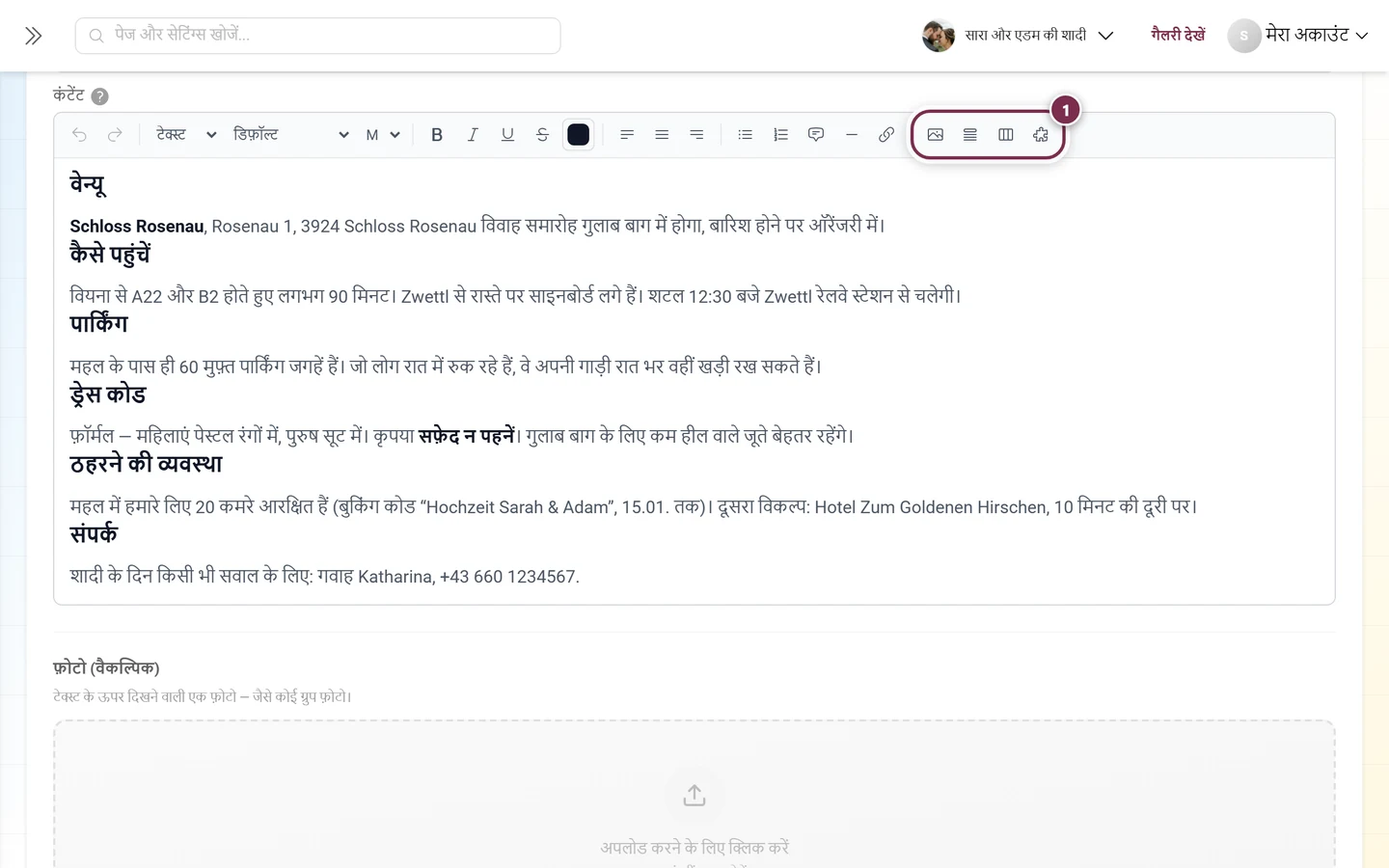The width and height of the screenshot is (1389, 868).
Task: Click the photo upload drop area
Action: click(694, 794)
